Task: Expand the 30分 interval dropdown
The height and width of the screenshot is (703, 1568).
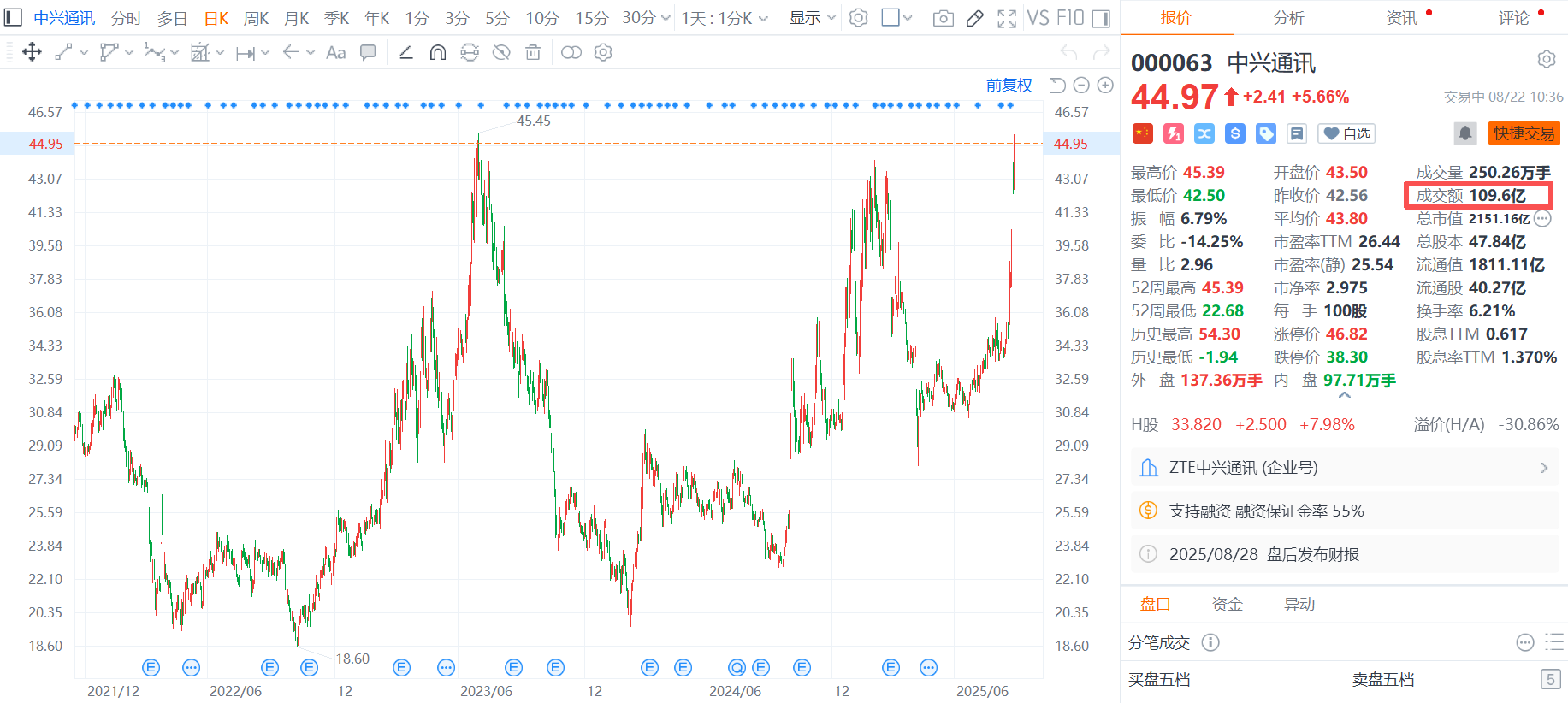Action: click(x=666, y=18)
